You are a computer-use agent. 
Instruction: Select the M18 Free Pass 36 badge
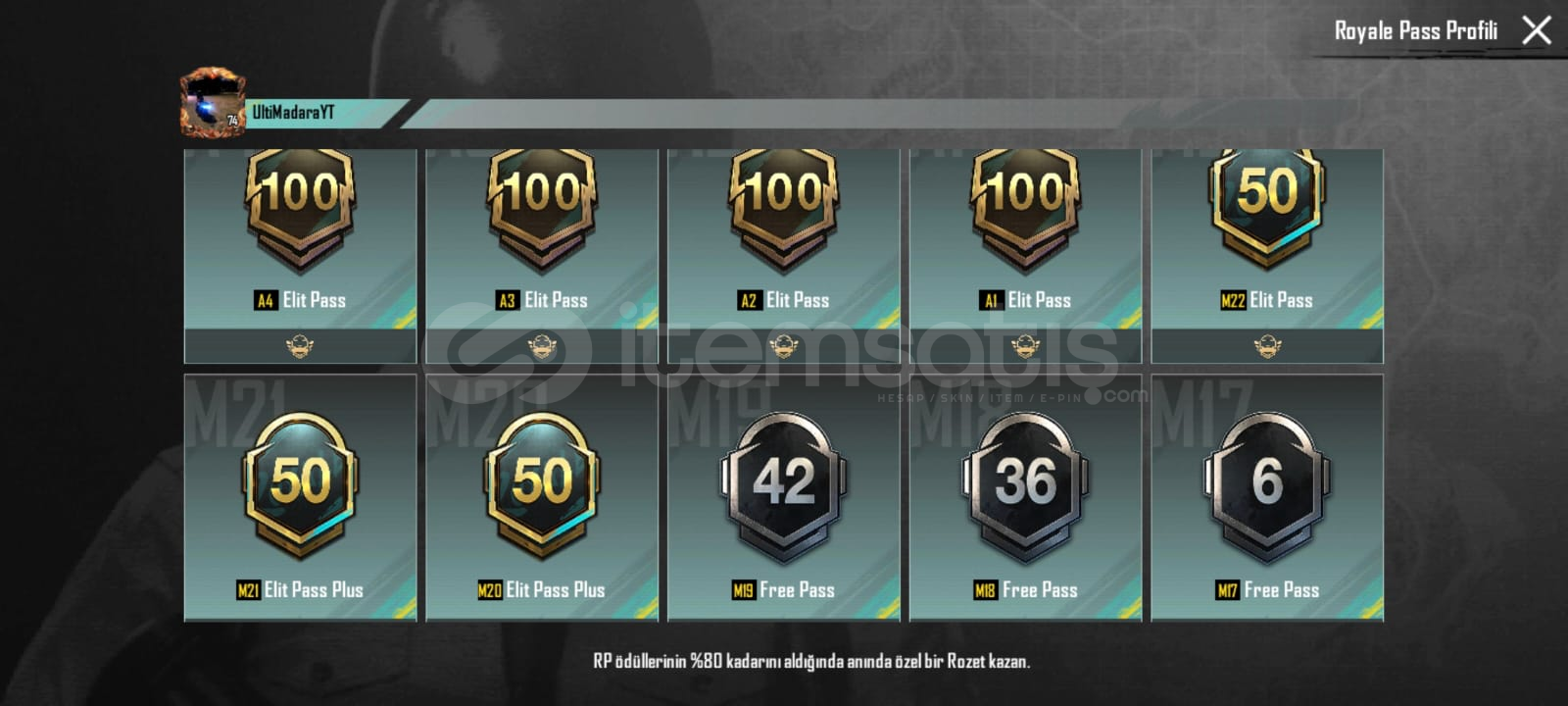point(1025,497)
